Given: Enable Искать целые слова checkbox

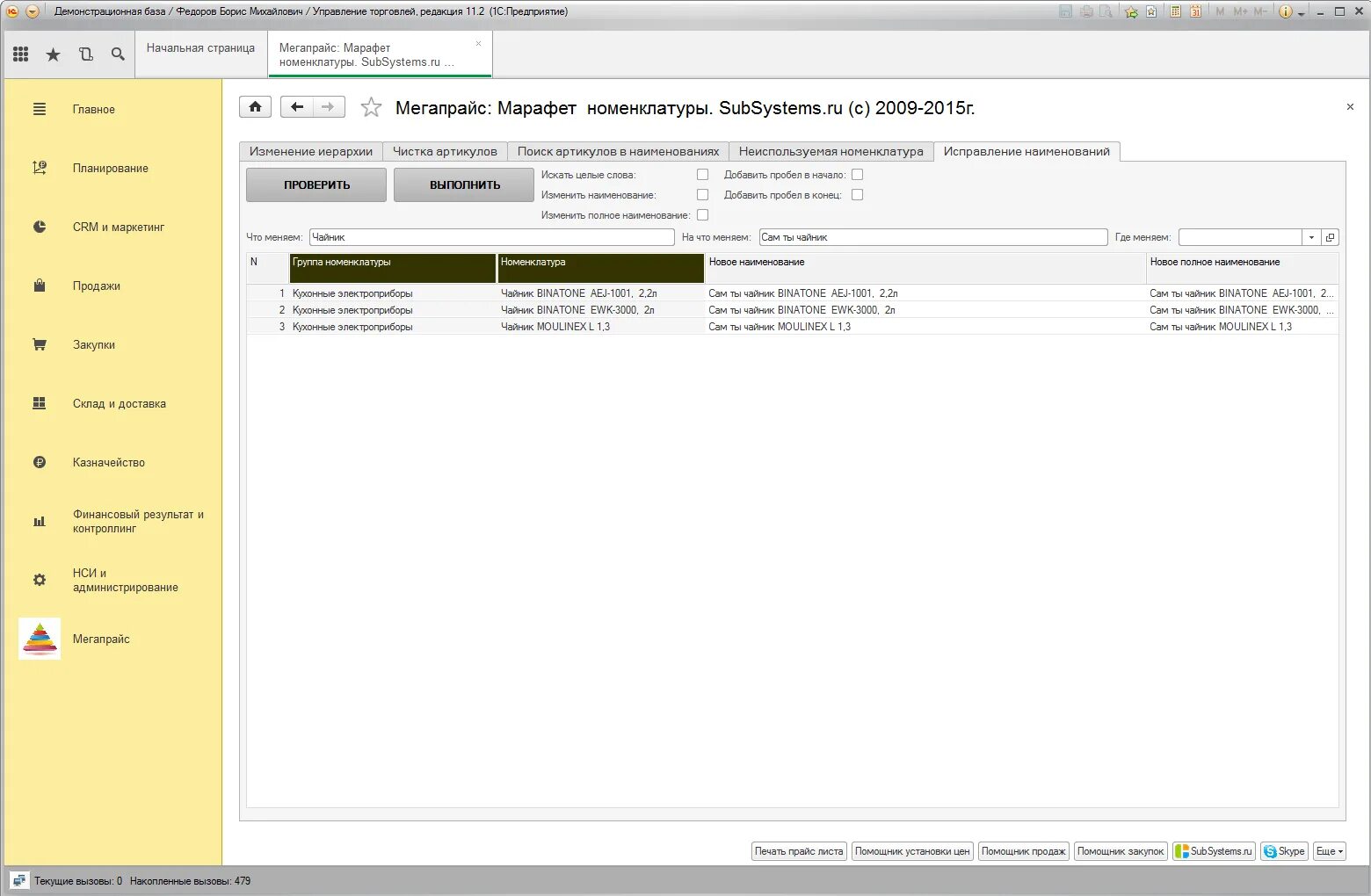Looking at the screenshot, I should (702, 175).
